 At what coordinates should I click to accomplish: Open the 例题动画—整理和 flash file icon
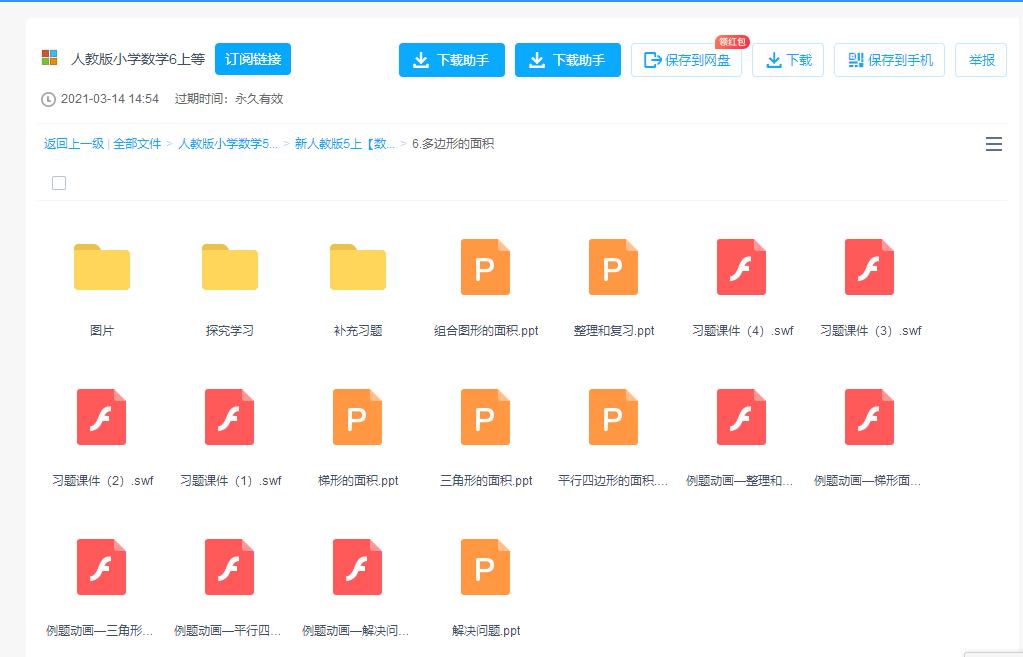[741, 417]
